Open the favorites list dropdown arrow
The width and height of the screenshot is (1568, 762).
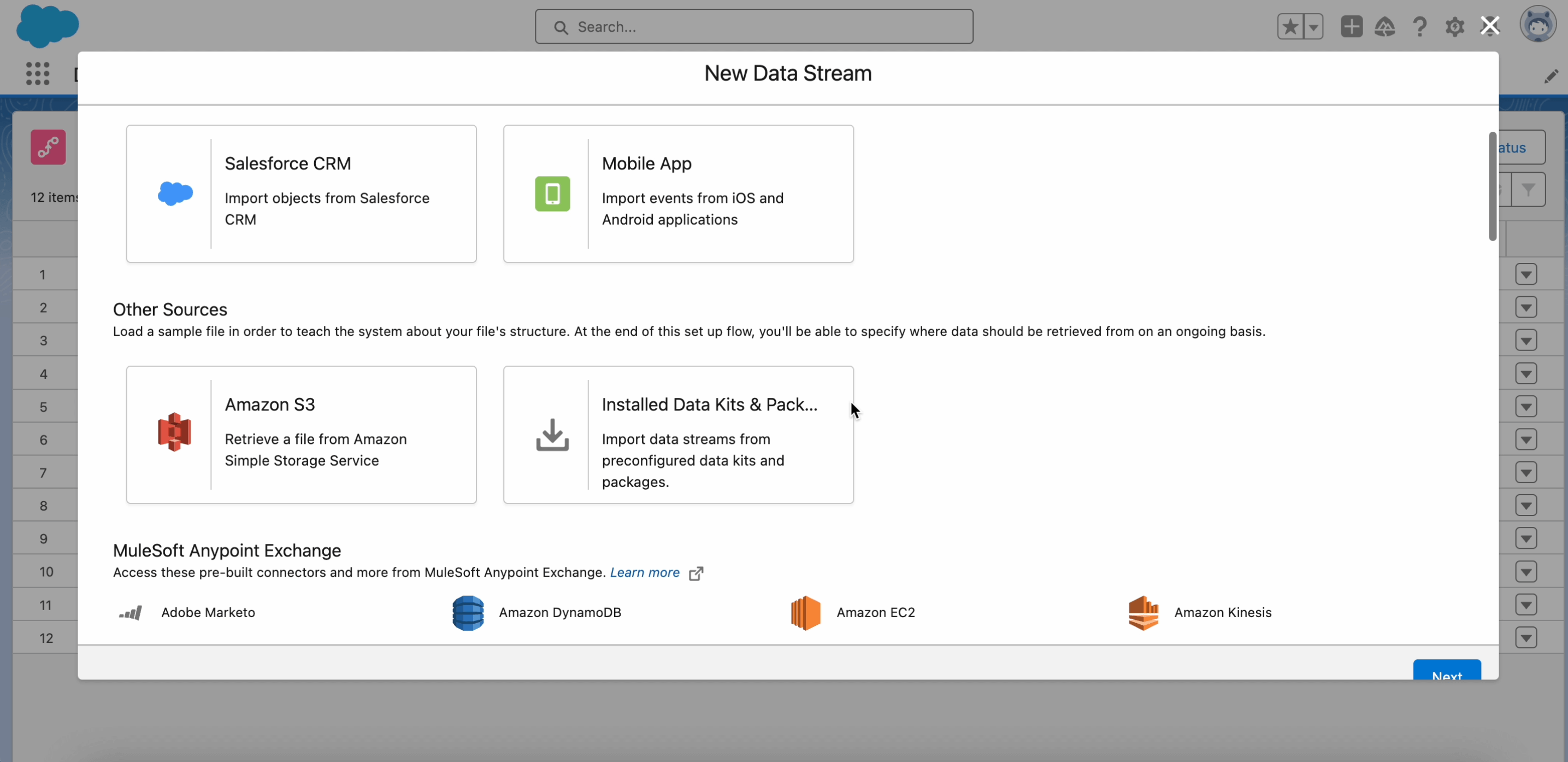click(x=1313, y=27)
